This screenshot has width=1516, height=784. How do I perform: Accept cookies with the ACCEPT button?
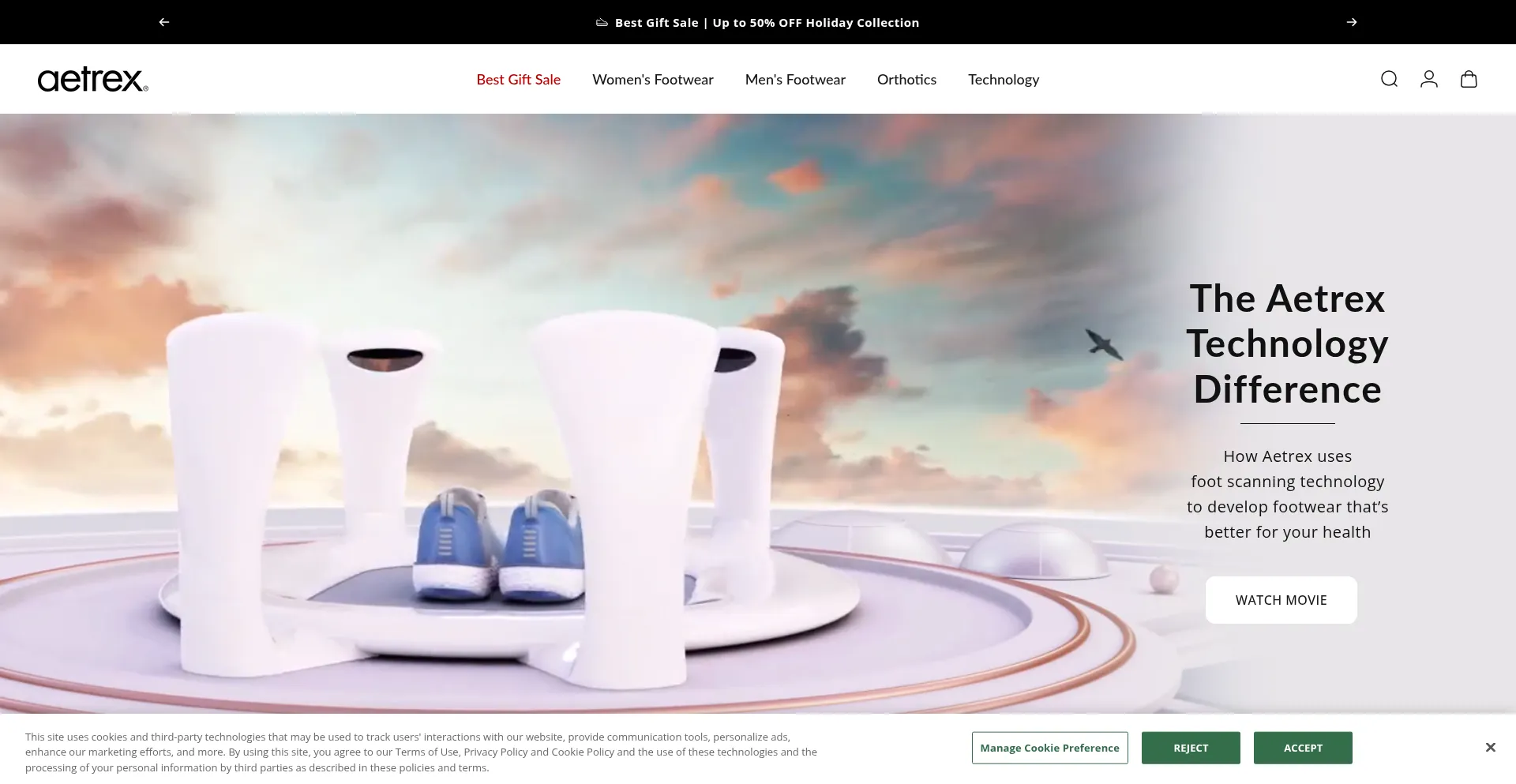pos(1302,748)
